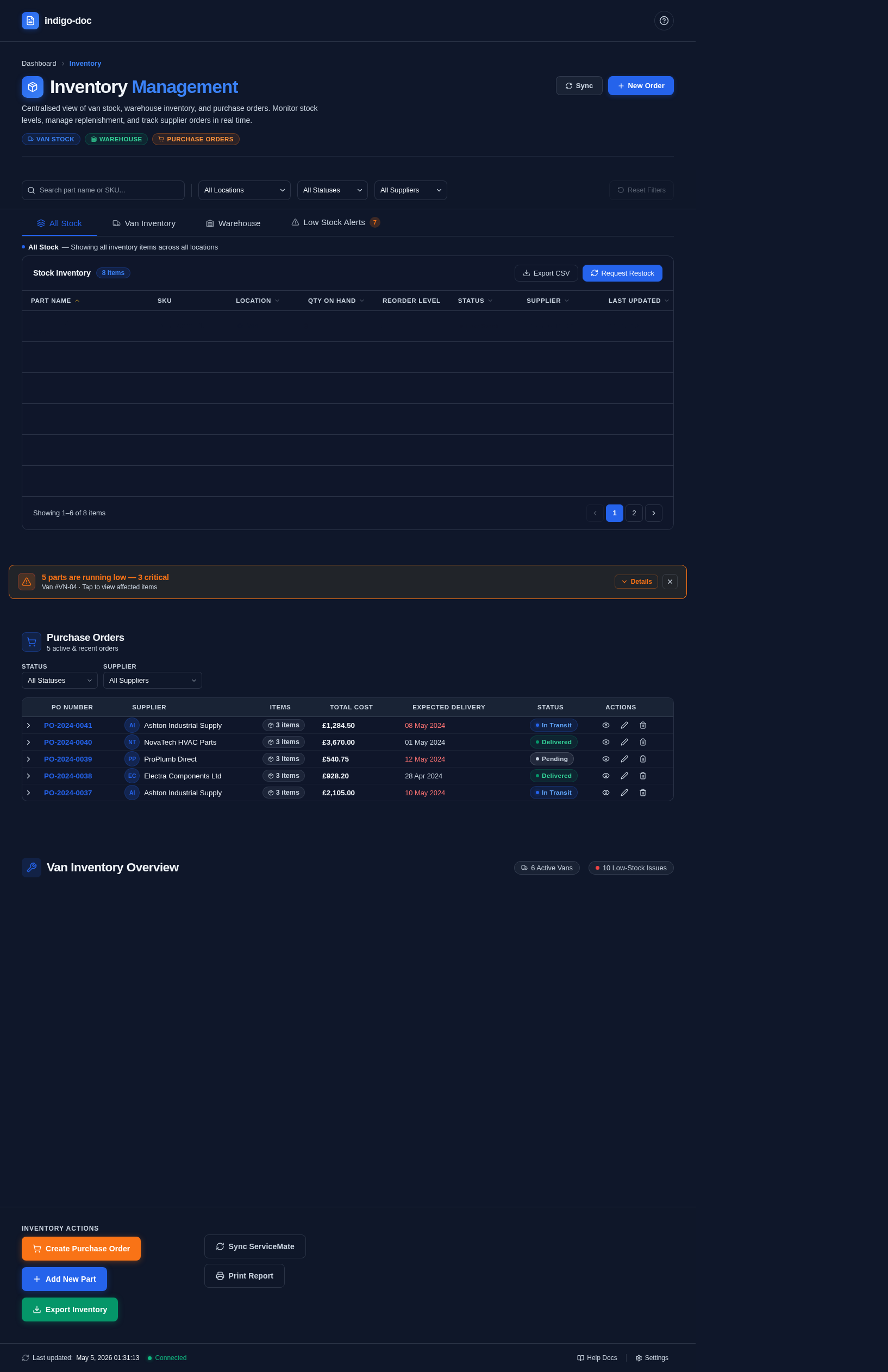View order PO-2024-0041 via eye icon

(x=605, y=725)
